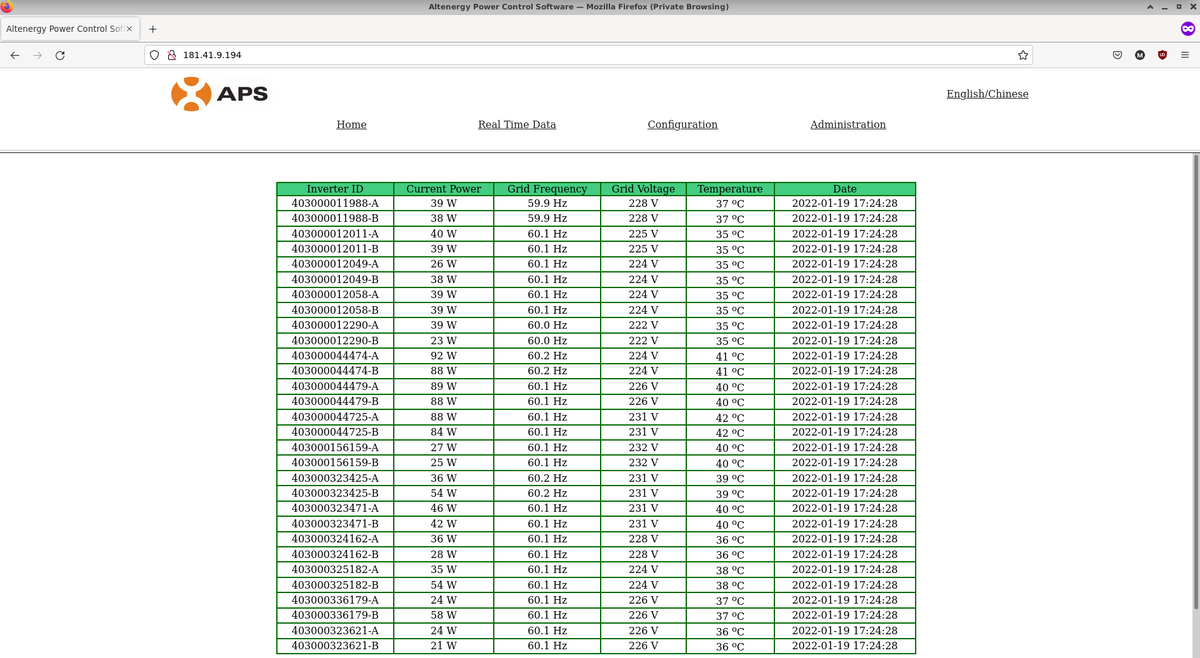Click the browser Back arrow
Image resolution: width=1200 pixels, height=658 pixels.
(14, 55)
